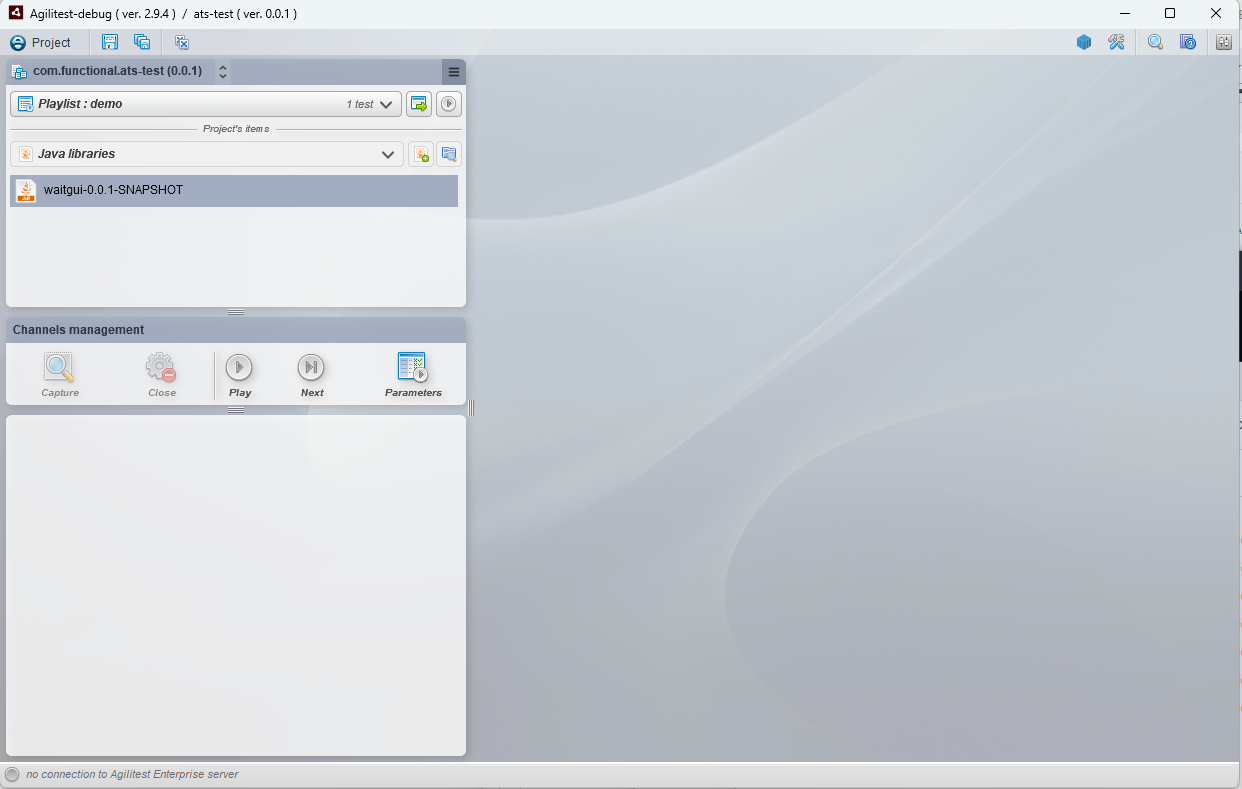Click the Play button in Channels management
Screen dimensions: 1242x789
coord(239,375)
